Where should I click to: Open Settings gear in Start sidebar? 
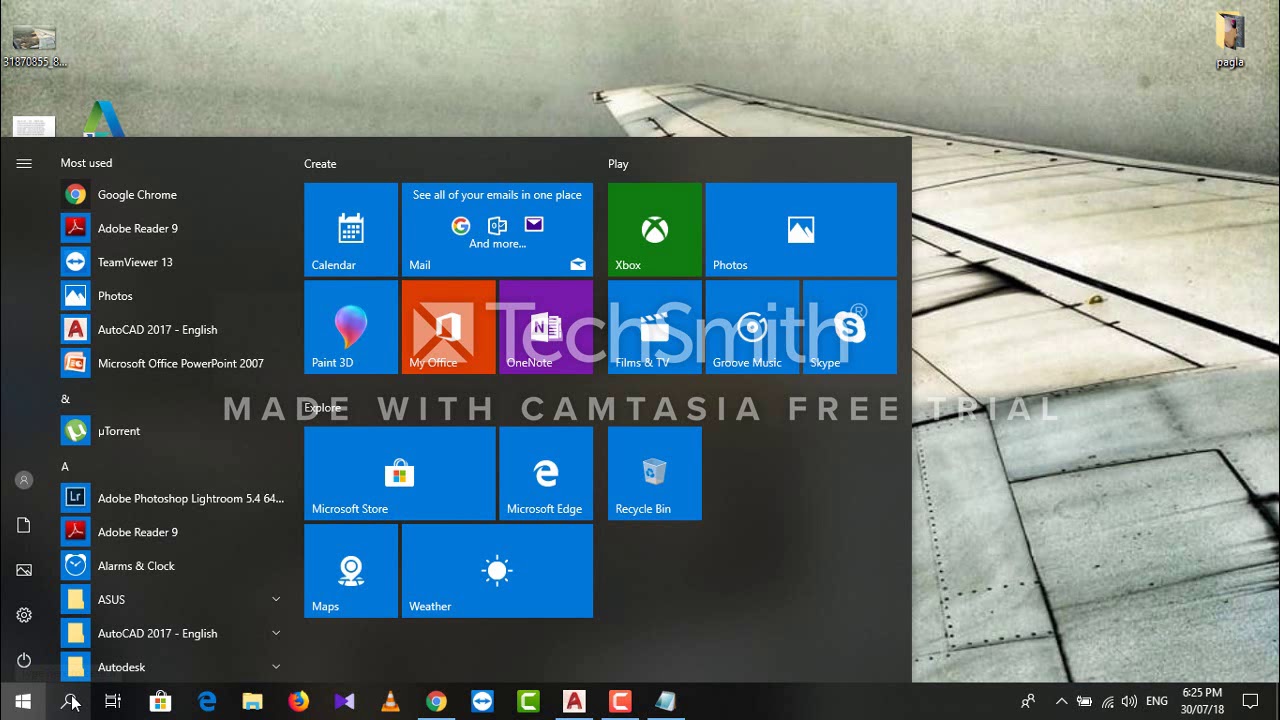(x=24, y=615)
